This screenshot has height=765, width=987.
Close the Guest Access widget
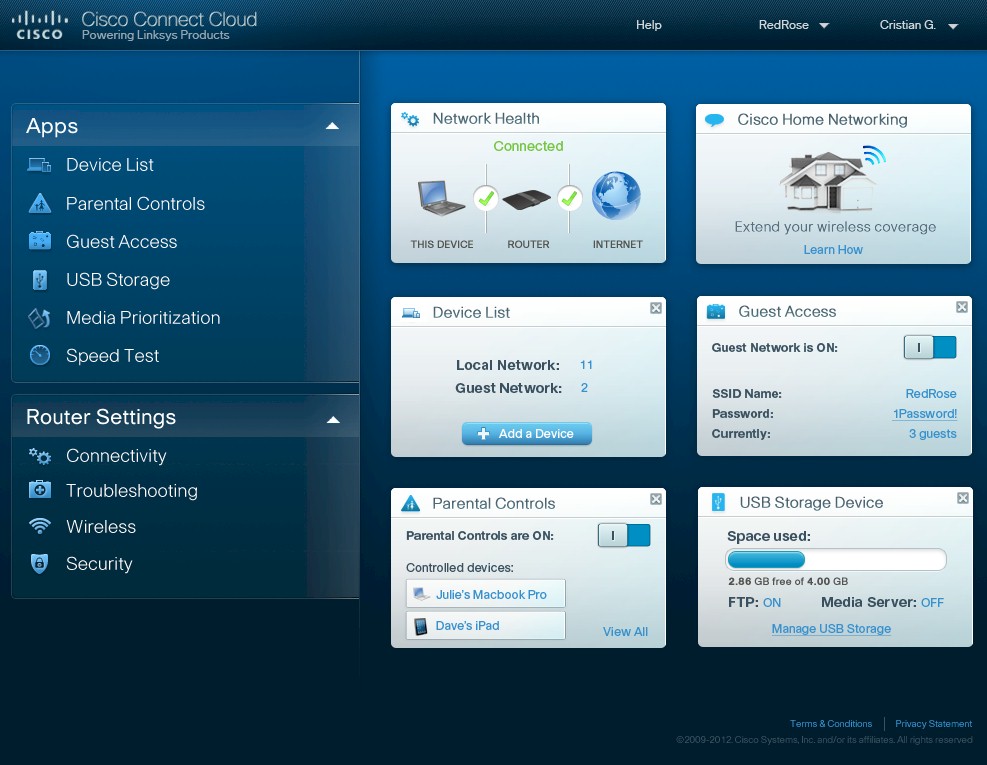tap(962, 307)
